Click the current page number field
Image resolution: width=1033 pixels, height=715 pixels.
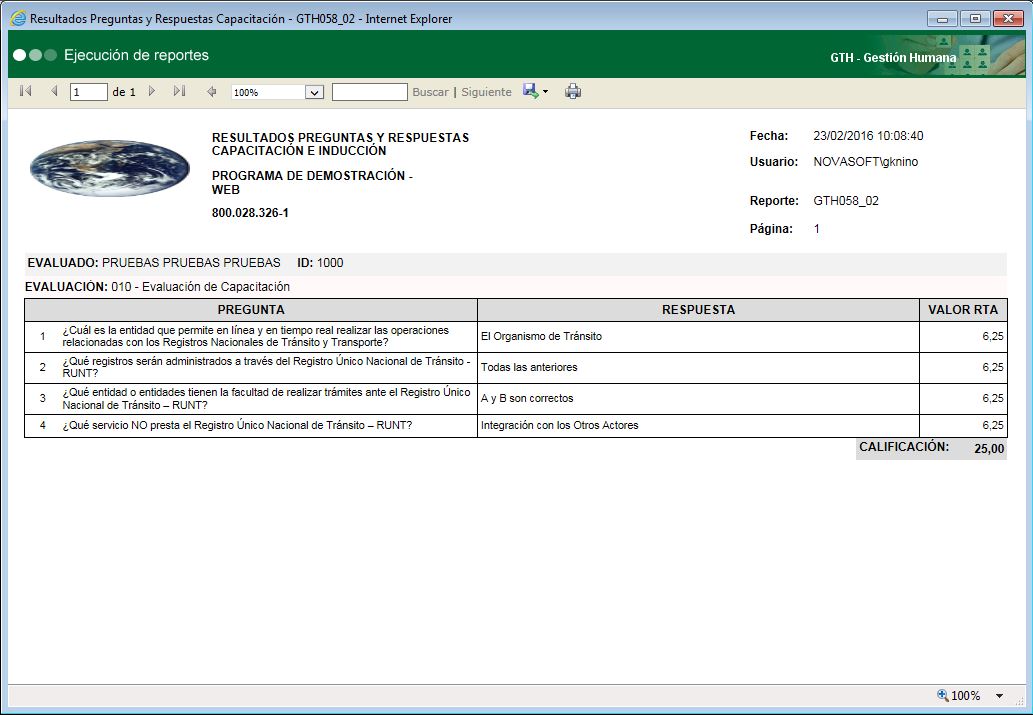(x=89, y=92)
